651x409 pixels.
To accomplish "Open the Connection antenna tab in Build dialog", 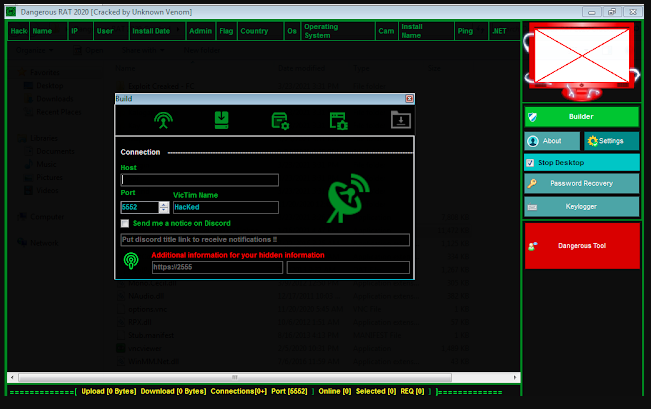I will (162, 121).
